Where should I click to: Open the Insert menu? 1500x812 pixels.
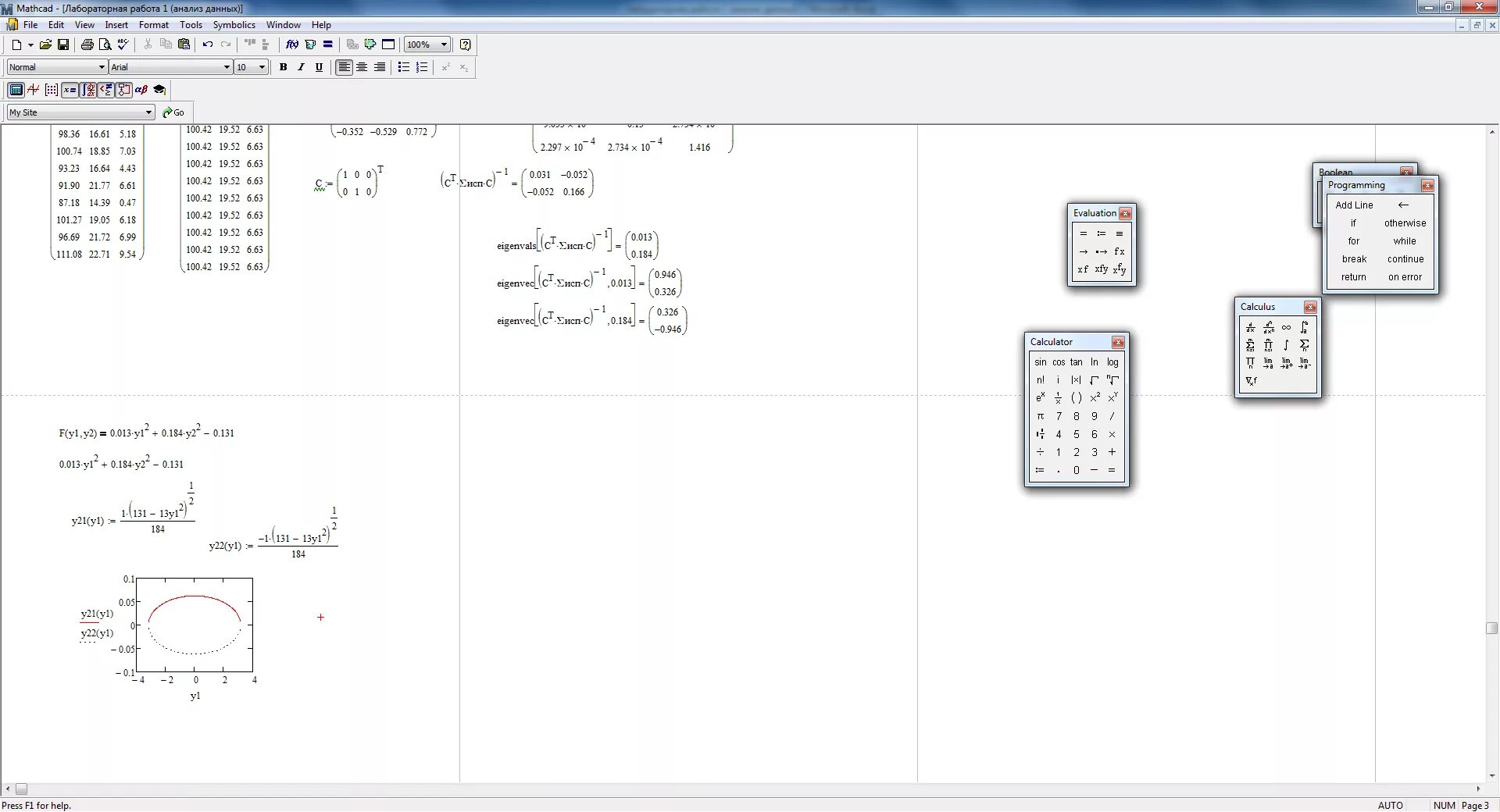[116, 25]
